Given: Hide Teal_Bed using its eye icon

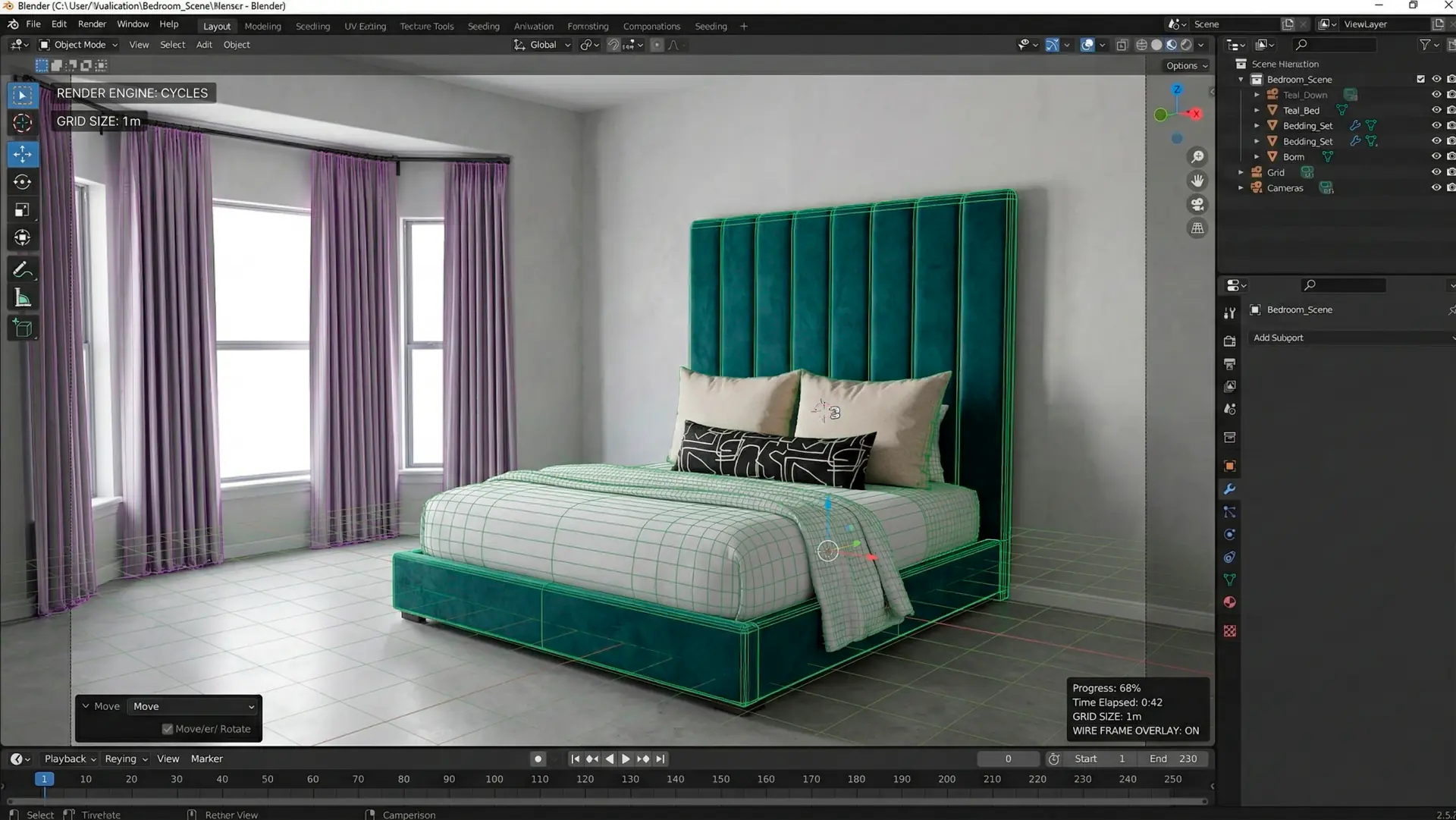Looking at the screenshot, I should pyautogui.click(x=1436, y=110).
